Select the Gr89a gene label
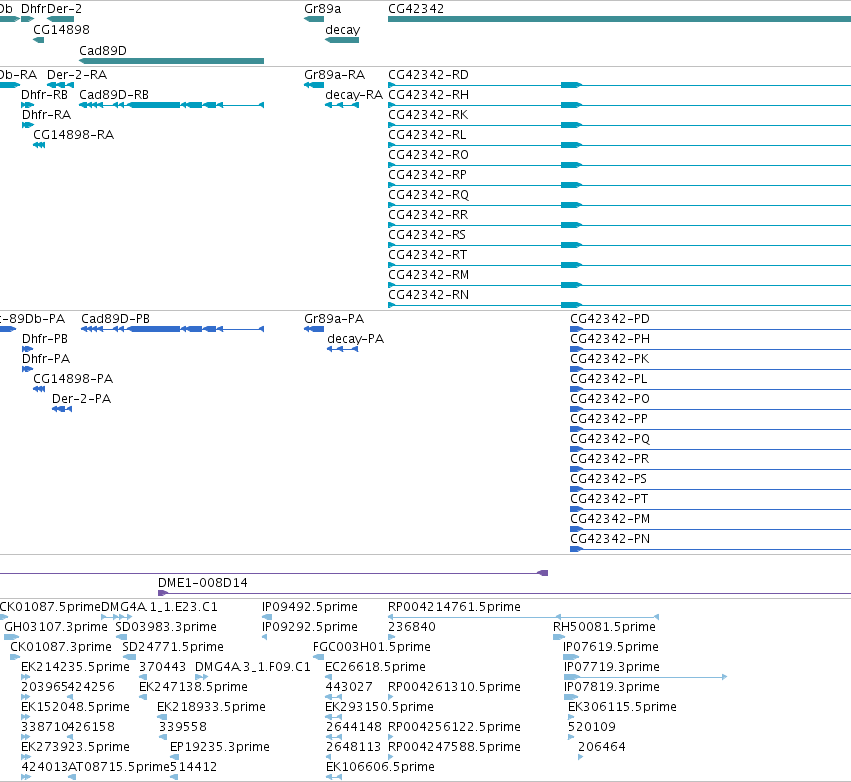 [322, 9]
